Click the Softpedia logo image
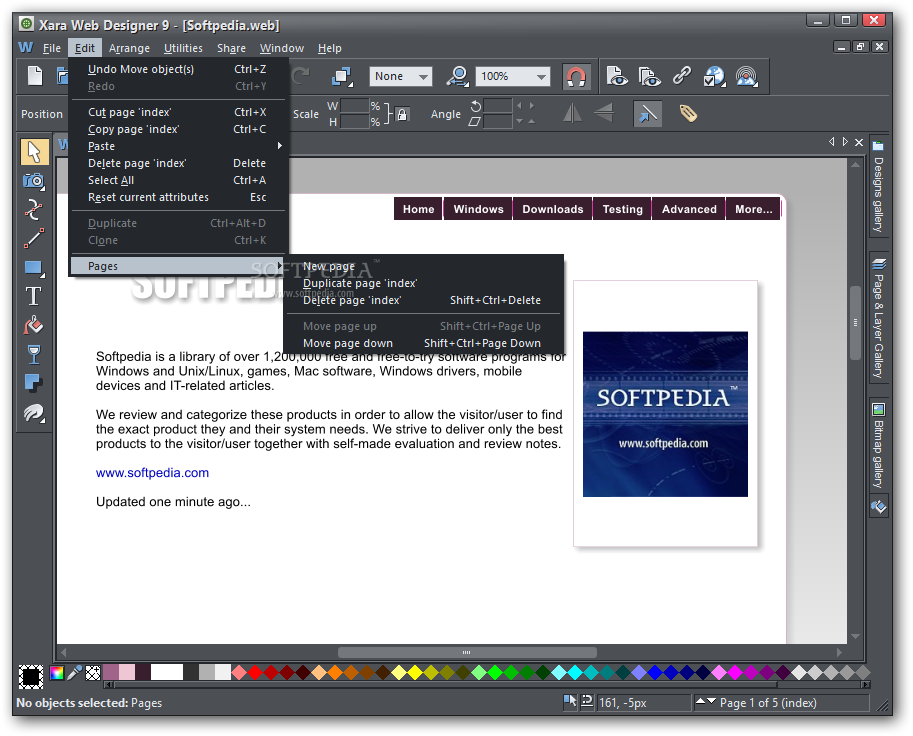Screen dimensions: 913x736 tap(666, 414)
